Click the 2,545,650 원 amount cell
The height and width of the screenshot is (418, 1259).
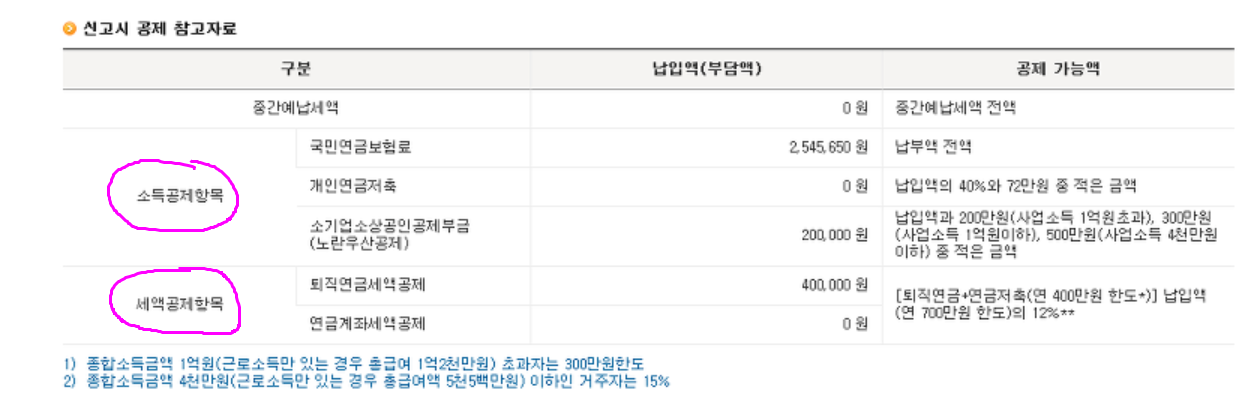pyautogui.click(x=827, y=147)
